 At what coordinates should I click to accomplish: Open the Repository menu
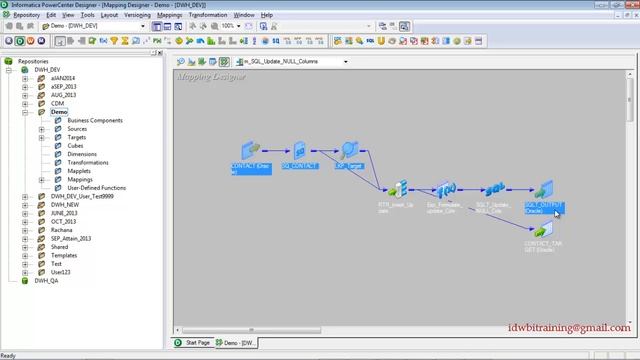click(27, 15)
